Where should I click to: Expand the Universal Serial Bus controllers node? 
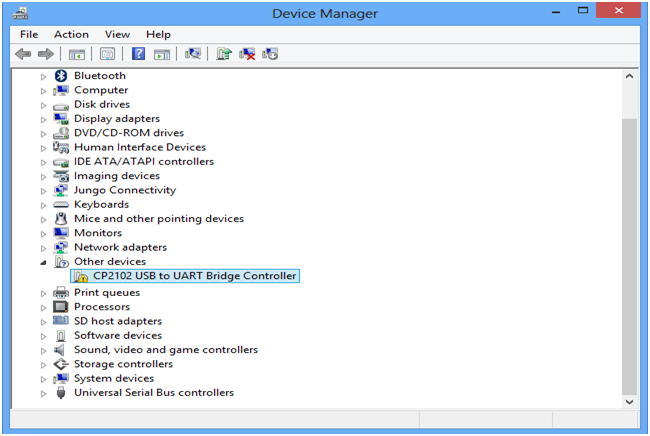pyautogui.click(x=43, y=393)
